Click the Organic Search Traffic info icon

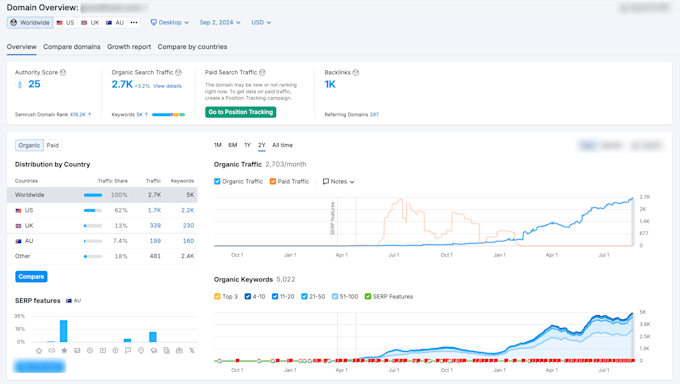(178, 72)
